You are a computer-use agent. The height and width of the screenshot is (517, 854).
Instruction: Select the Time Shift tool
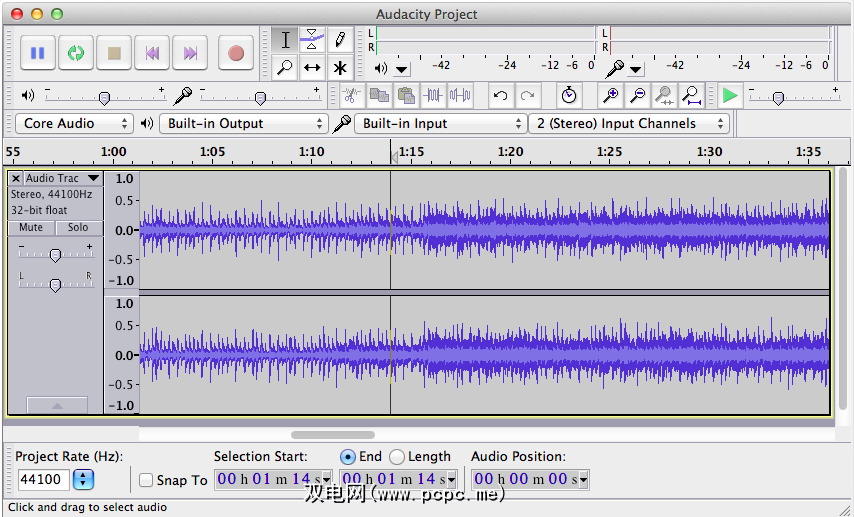[313, 68]
